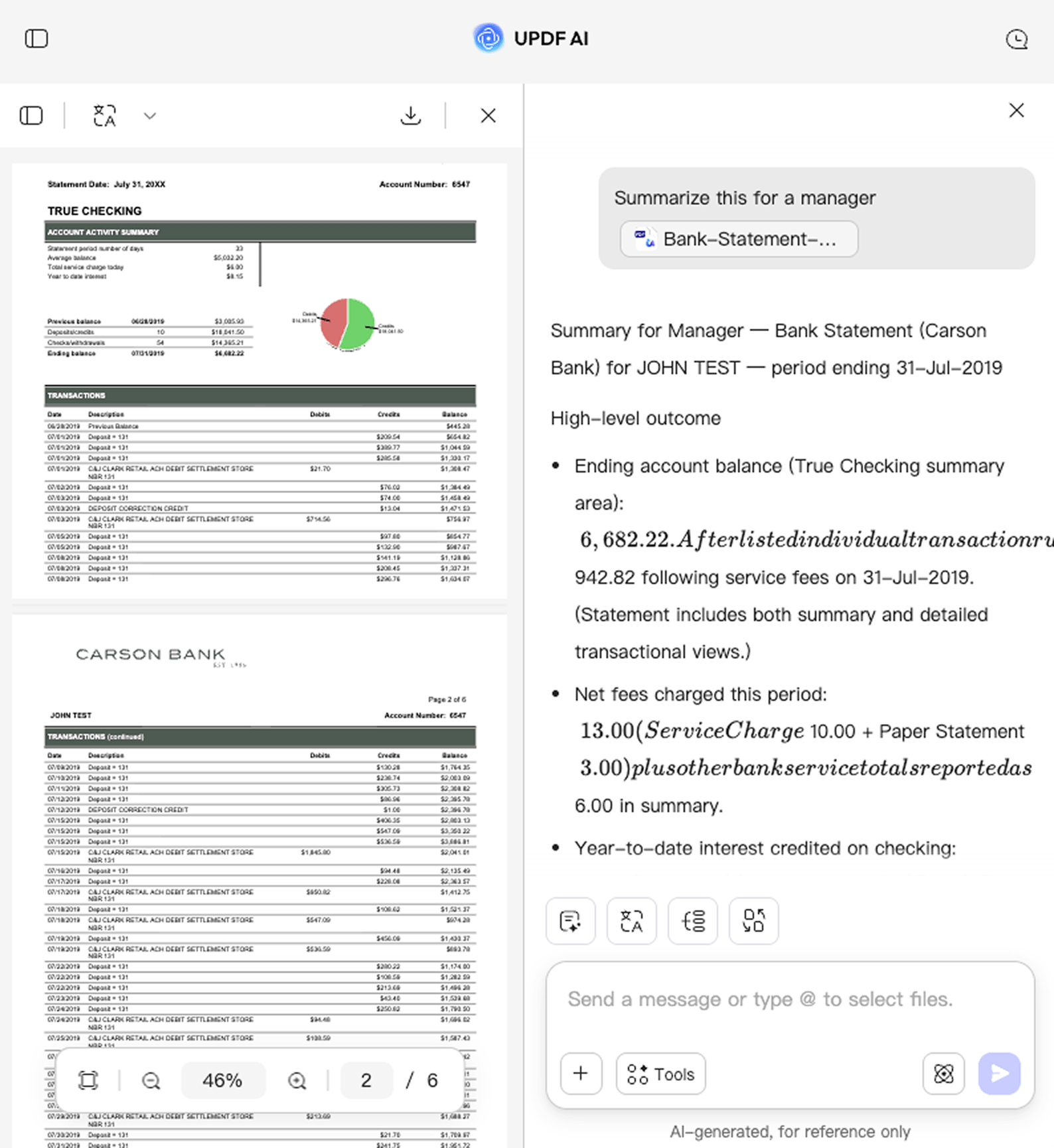This screenshot has width=1054, height=1148.
Task: Toggle PDF viewer thumbnail panel icon
Action: click(x=31, y=115)
